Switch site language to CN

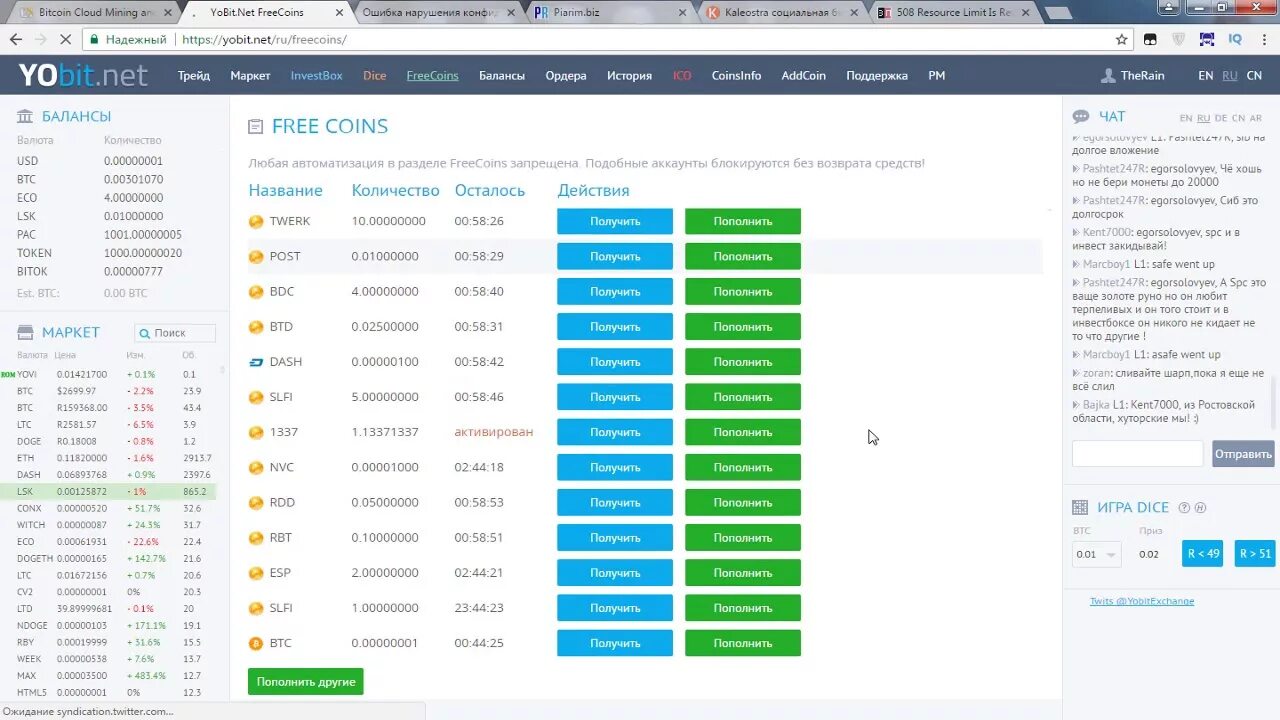tap(1254, 76)
